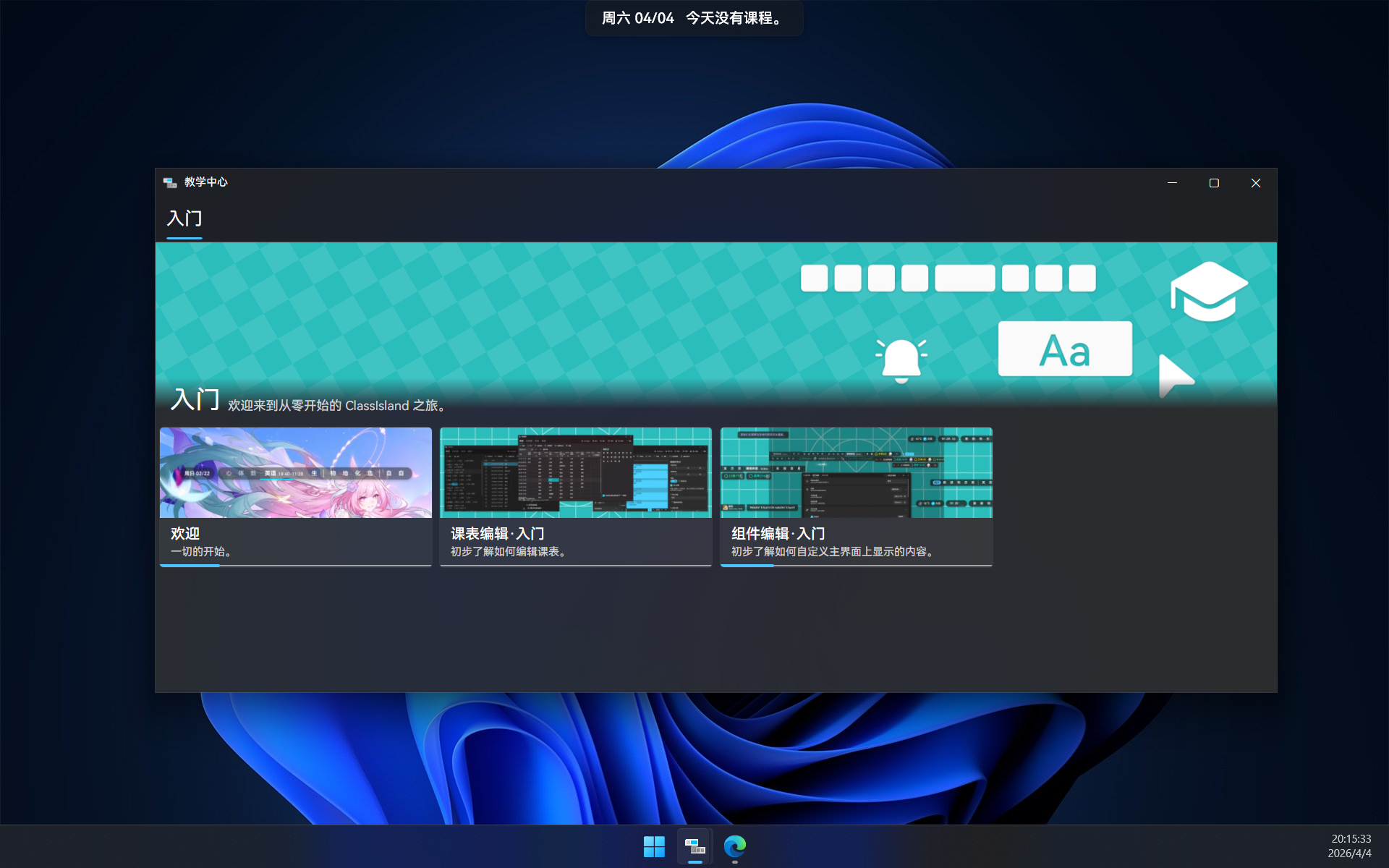This screenshot has width=1389, height=868.
Task: Click the ClassIsland taskbar icon
Action: 695,846
